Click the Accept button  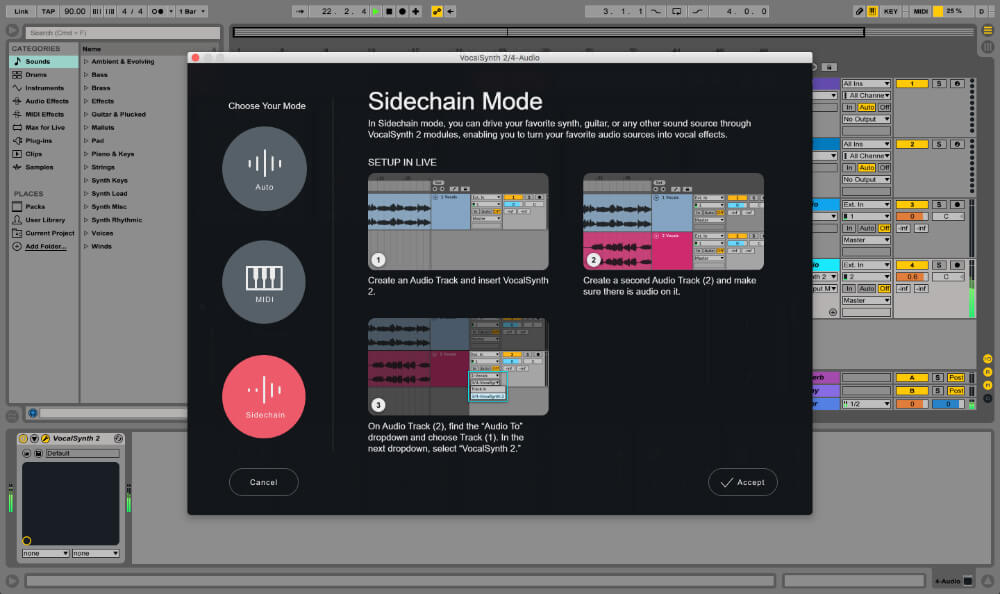click(742, 482)
